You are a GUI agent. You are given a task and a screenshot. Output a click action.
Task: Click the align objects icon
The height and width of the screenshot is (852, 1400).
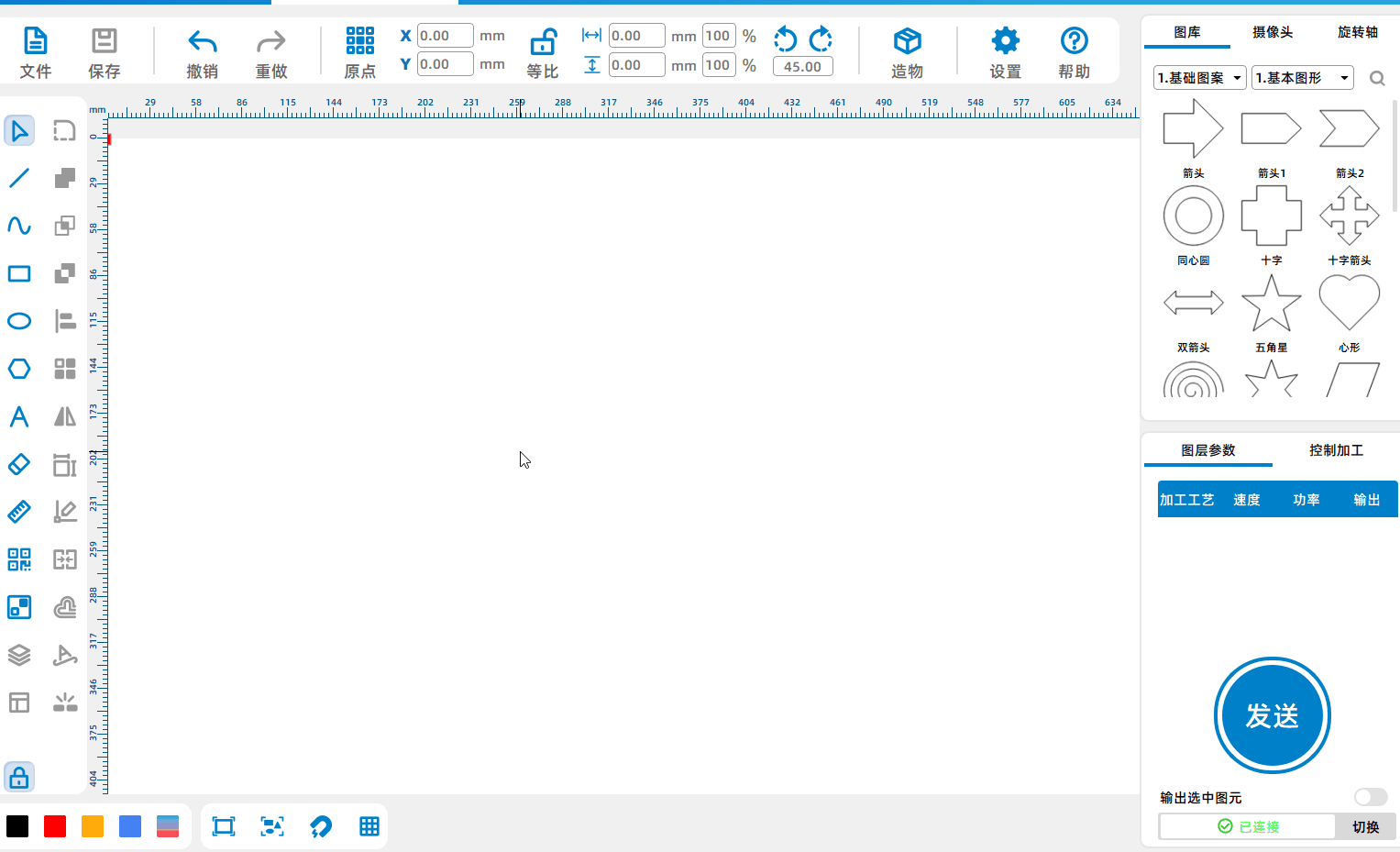point(65,321)
